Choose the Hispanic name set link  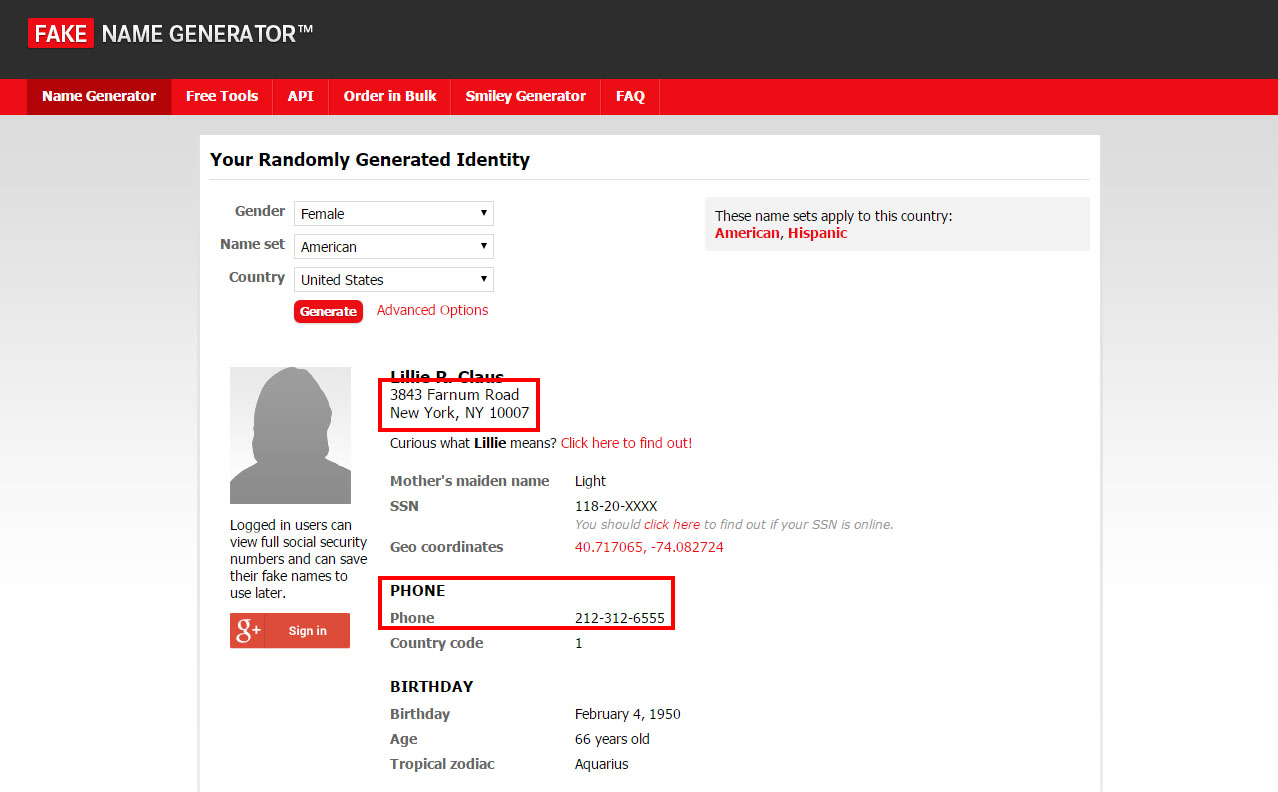817,234
